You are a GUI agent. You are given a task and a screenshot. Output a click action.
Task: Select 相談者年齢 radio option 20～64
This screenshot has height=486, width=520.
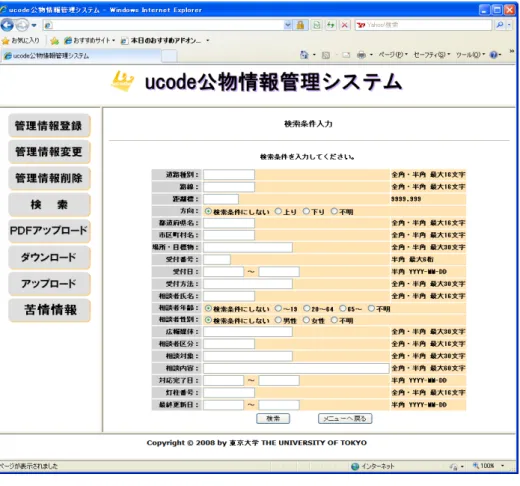[306, 308]
